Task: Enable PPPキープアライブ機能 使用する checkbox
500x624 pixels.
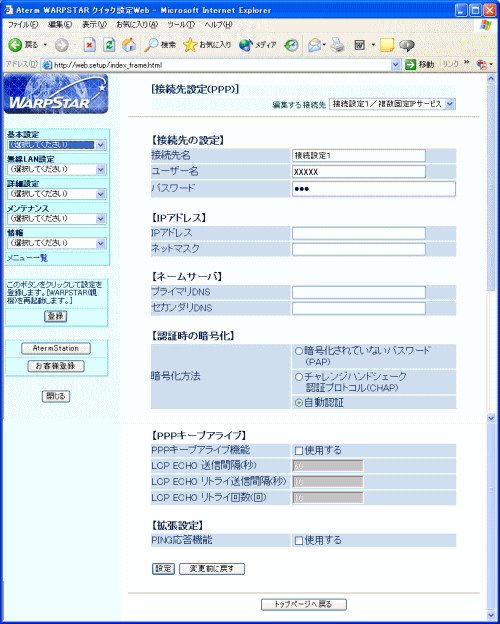Action: click(299, 451)
